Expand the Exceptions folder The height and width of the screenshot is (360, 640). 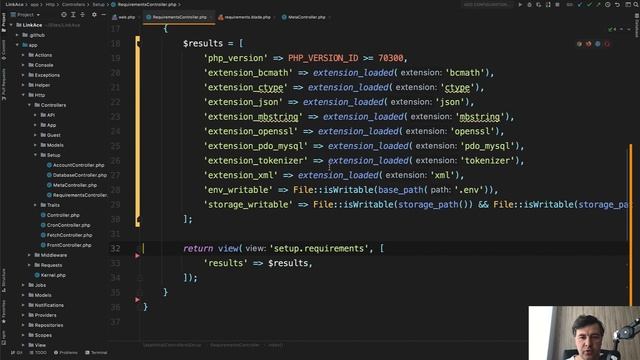pyautogui.click(x=23, y=75)
